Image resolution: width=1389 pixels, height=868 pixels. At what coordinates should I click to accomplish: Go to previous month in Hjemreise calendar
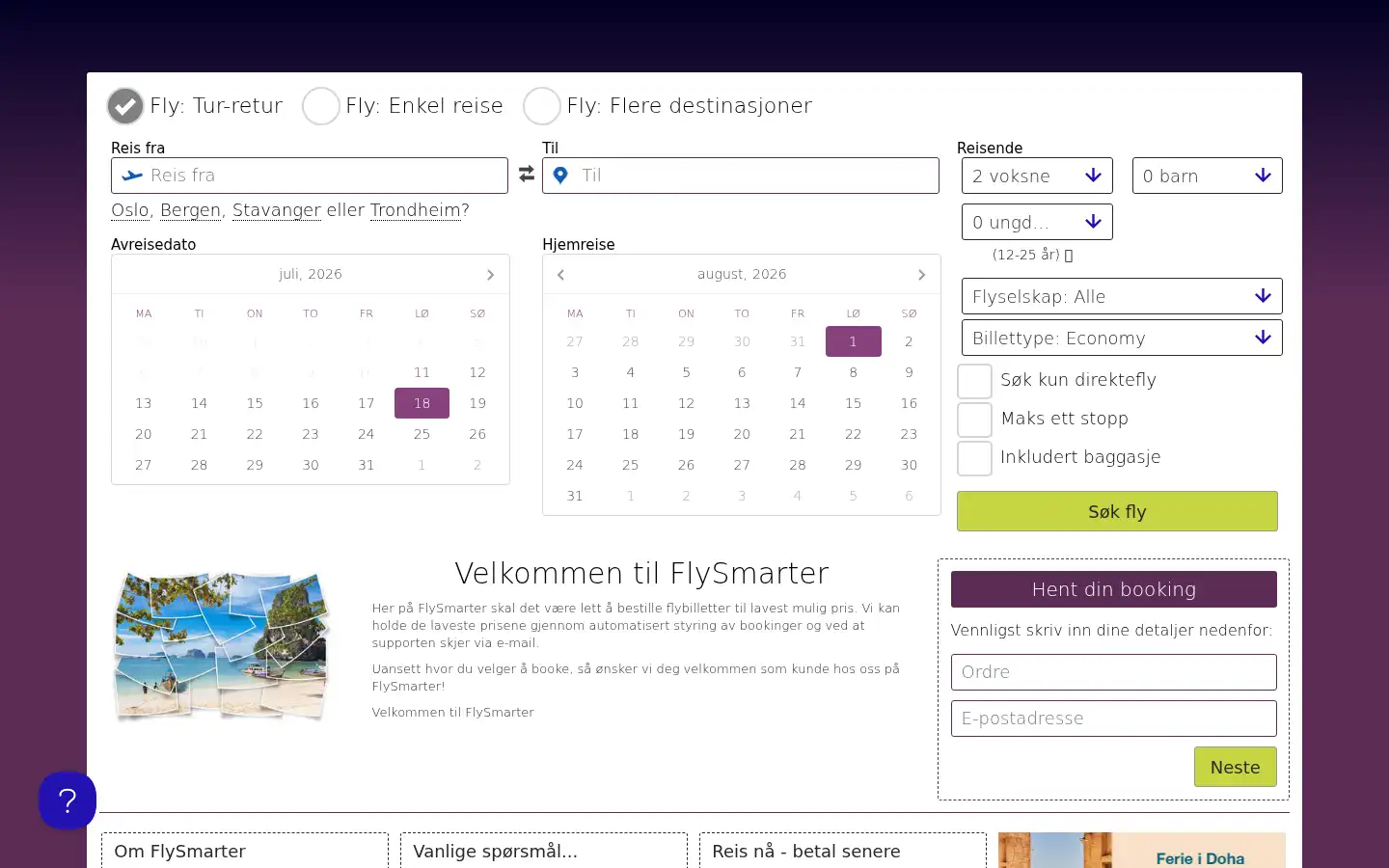point(561,275)
